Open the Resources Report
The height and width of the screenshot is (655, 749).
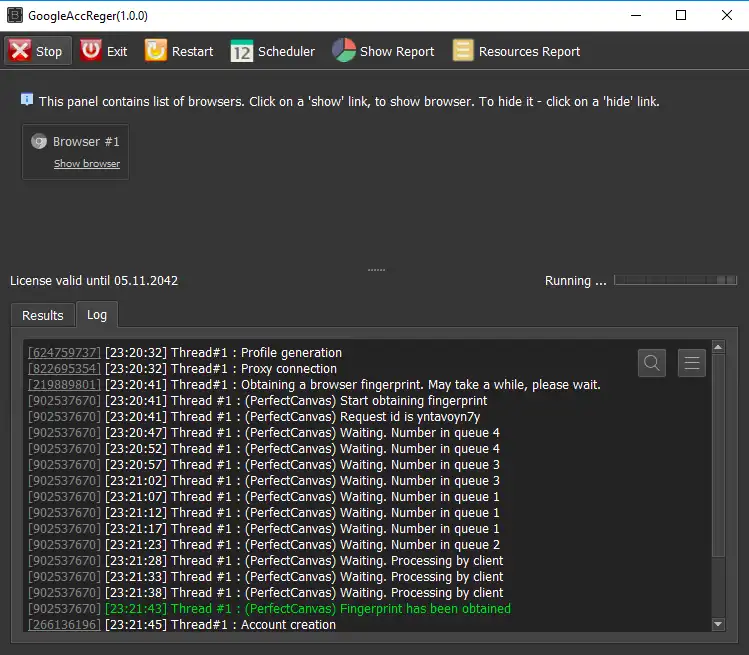tap(516, 51)
